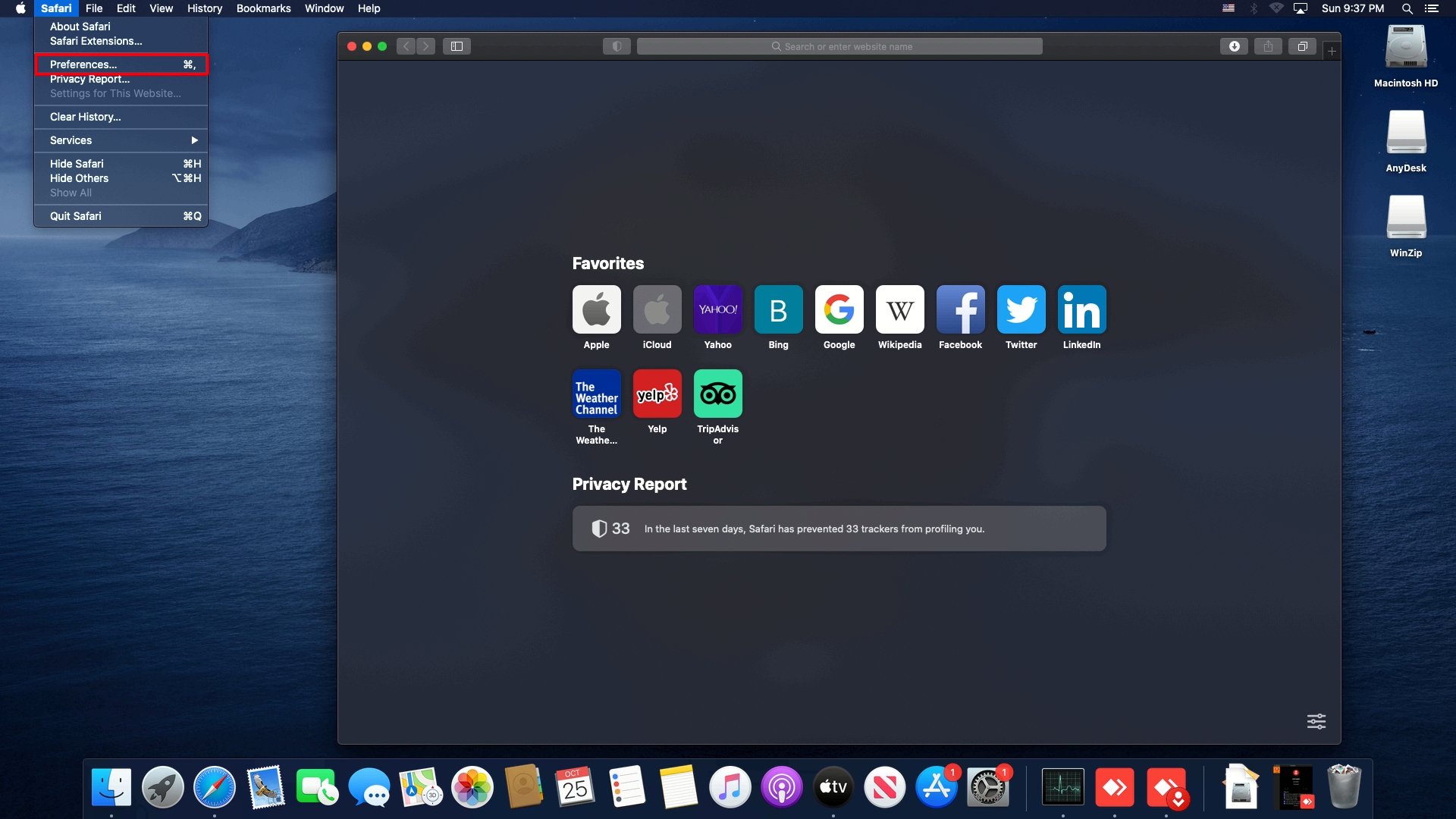Image resolution: width=1456 pixels, height=819 pixels.
Task: Click the Share icon in Safari toolbar
Action: pyautogui.click(x=1268, y=46)
